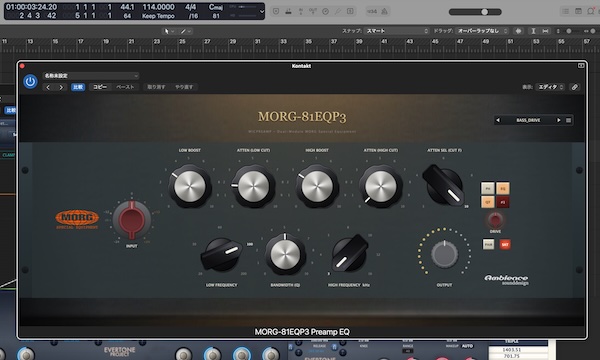Click the コピー copy button

click(x=100, y=87)
